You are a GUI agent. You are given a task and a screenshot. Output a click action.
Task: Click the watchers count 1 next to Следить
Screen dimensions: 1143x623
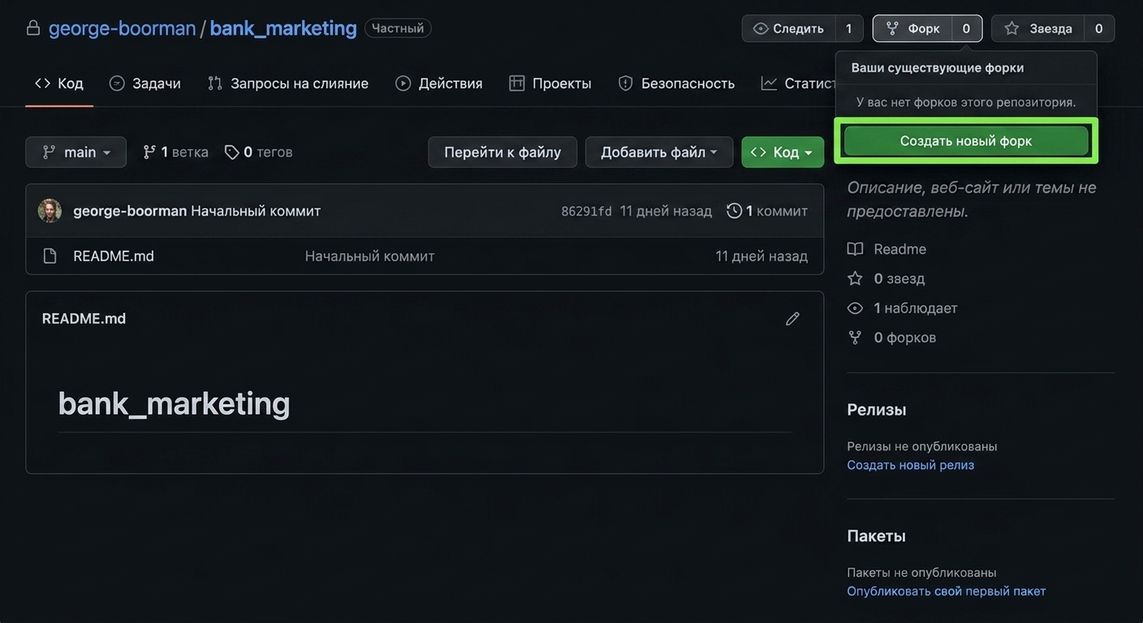pyautogui.click(x=849, y=28)
